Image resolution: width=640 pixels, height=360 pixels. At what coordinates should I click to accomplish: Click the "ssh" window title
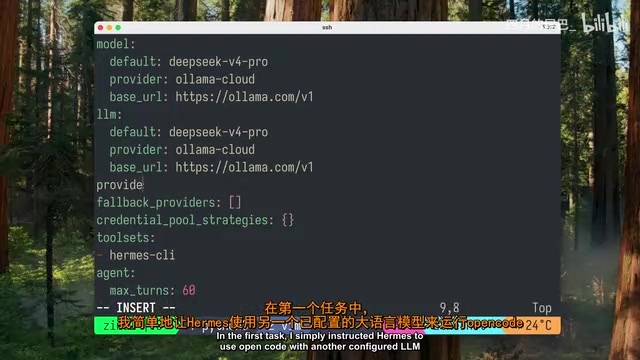327,27
